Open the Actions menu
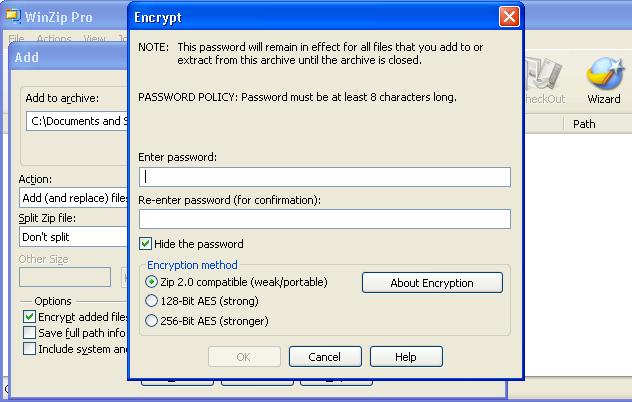Viewport: 632px width, 402px height. (54, 38)
